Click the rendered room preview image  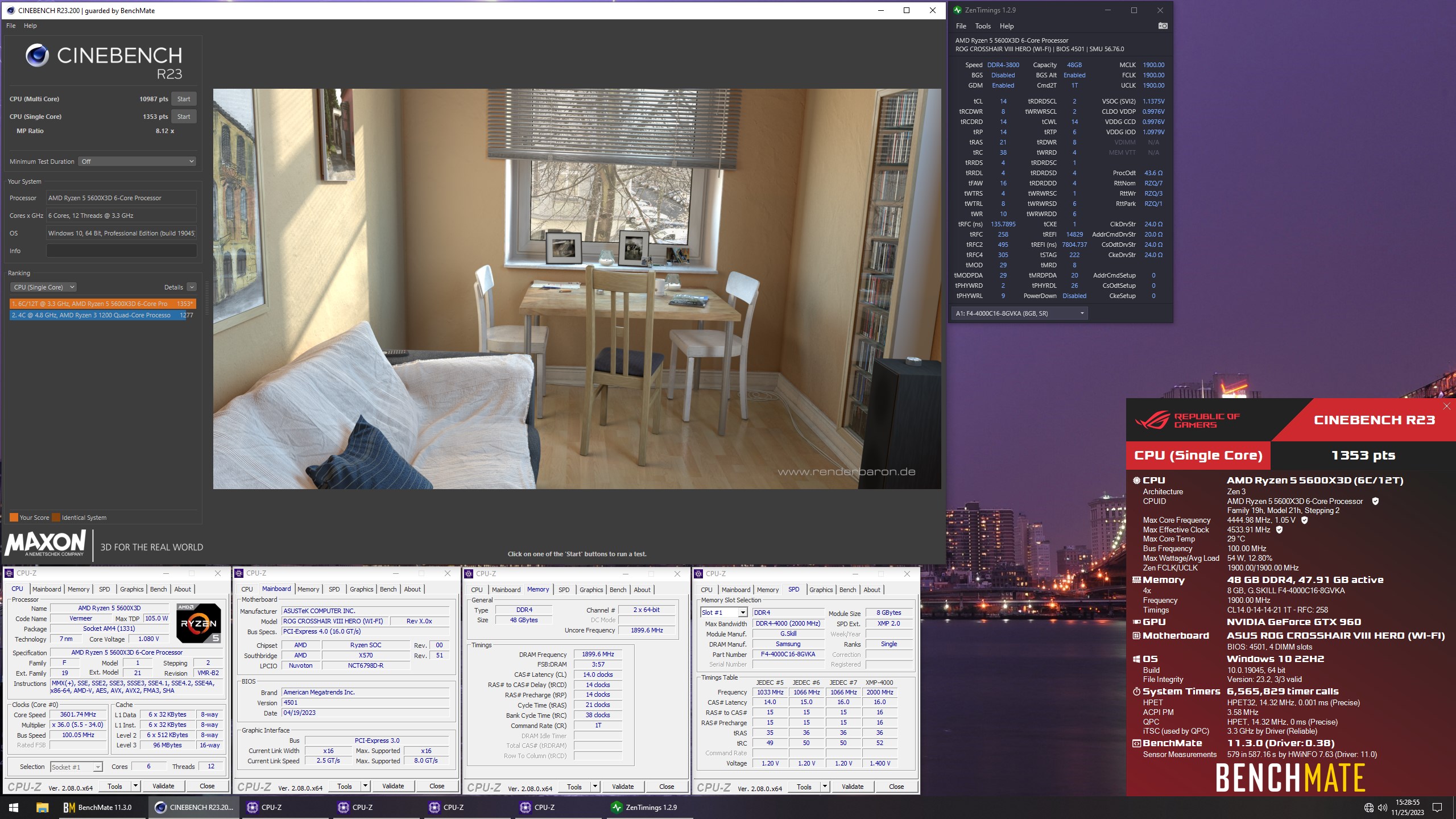coord(577,288)
